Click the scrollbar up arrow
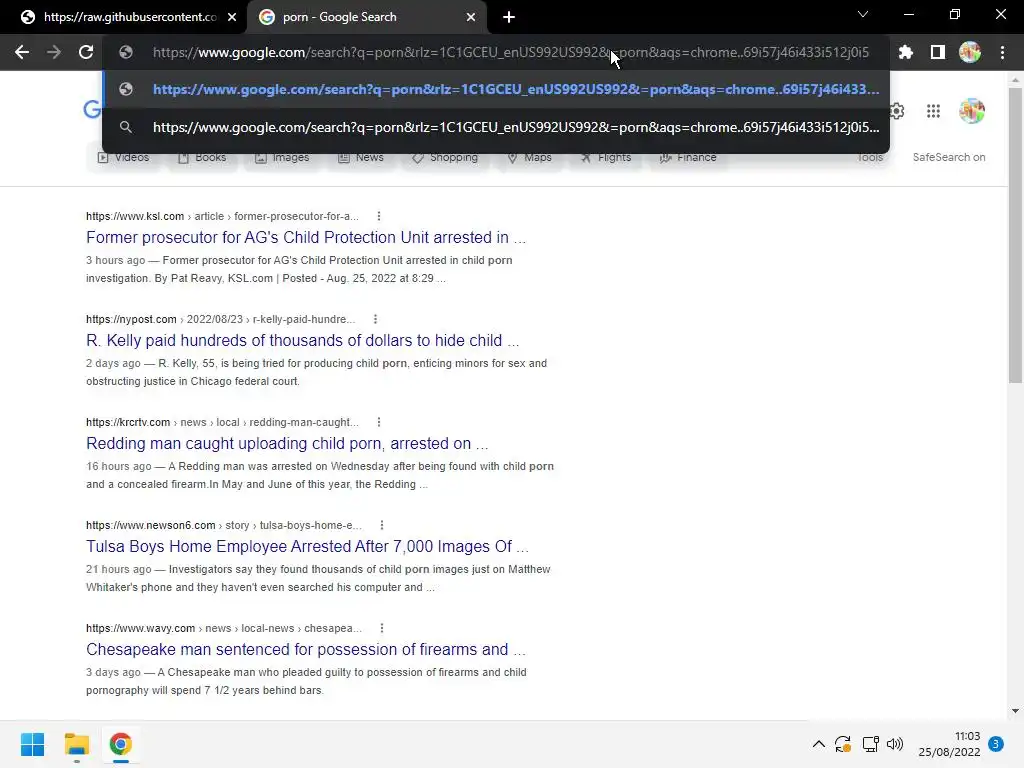Screen dimensions: 1024x768 pos(1015,80)
